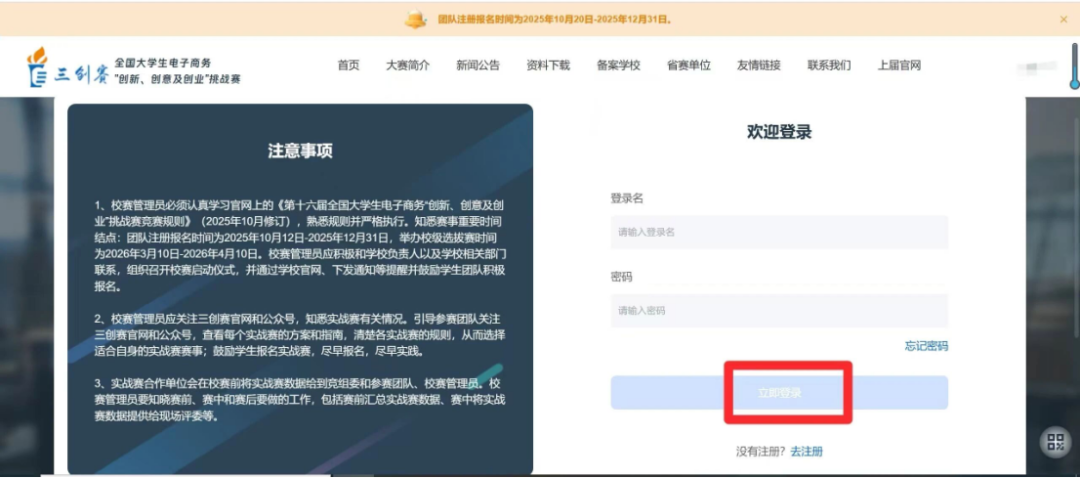Click the 三创赛 torch logo
The height and width of the screenshot is (478, 1080).
coord(37,67)
